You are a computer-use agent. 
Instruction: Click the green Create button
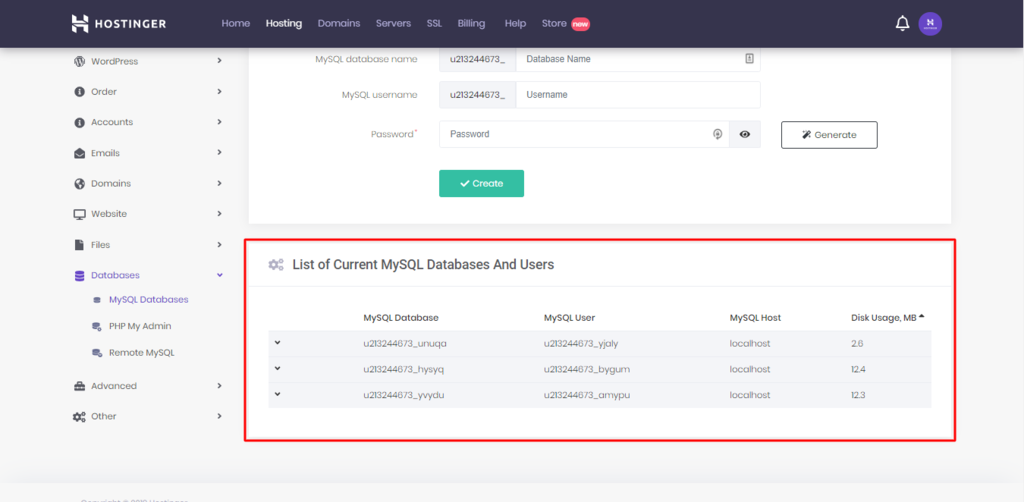tap(481, 183)
